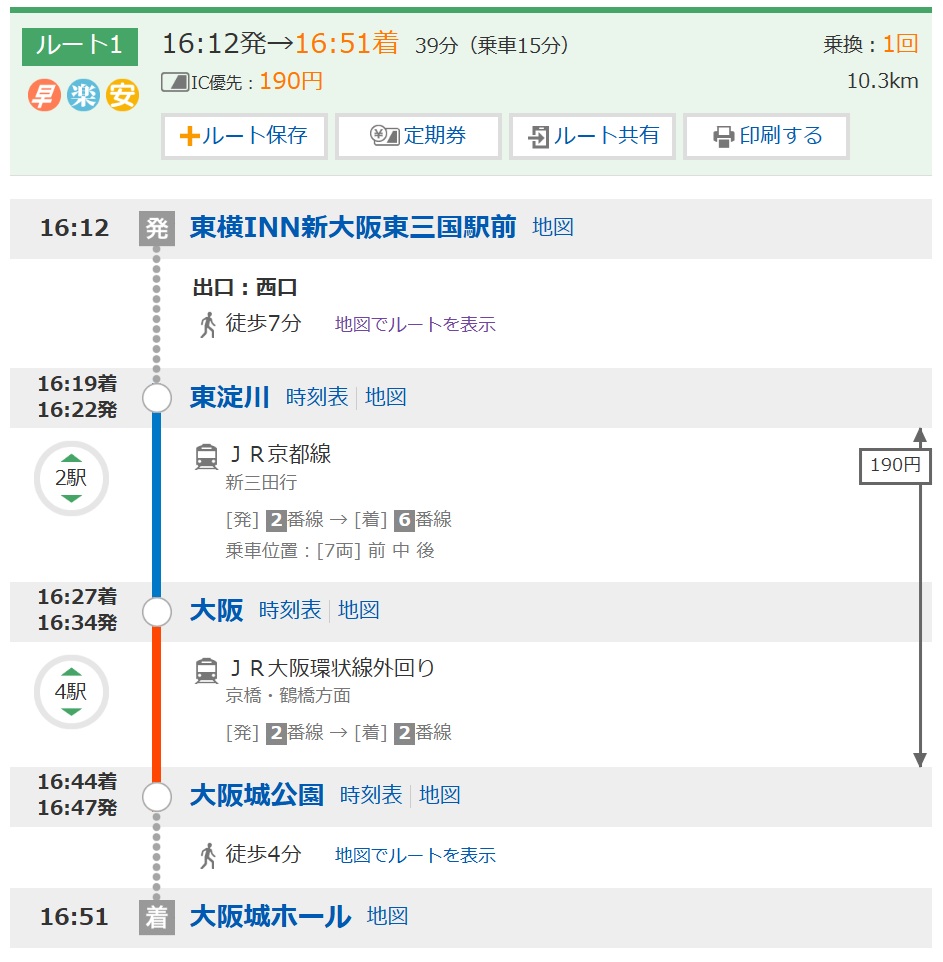Open 地図 for 東淀川 station
The width and height of the screenshot is (943, 962).
(385, 397)
